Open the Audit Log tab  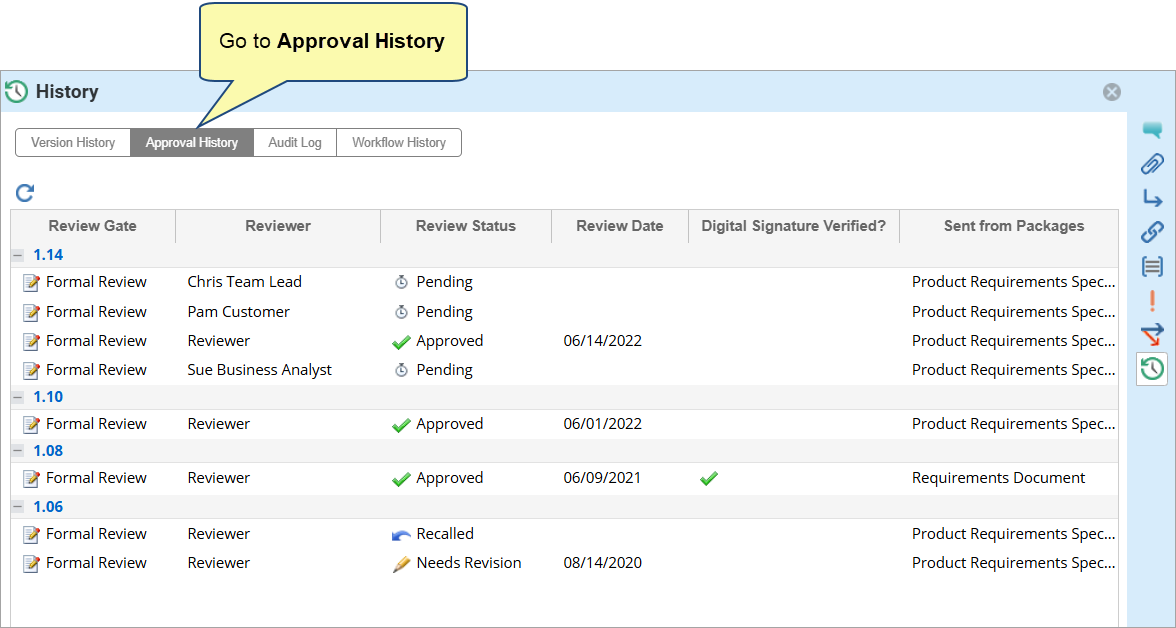pyautogui.click(x=295, y=143)
